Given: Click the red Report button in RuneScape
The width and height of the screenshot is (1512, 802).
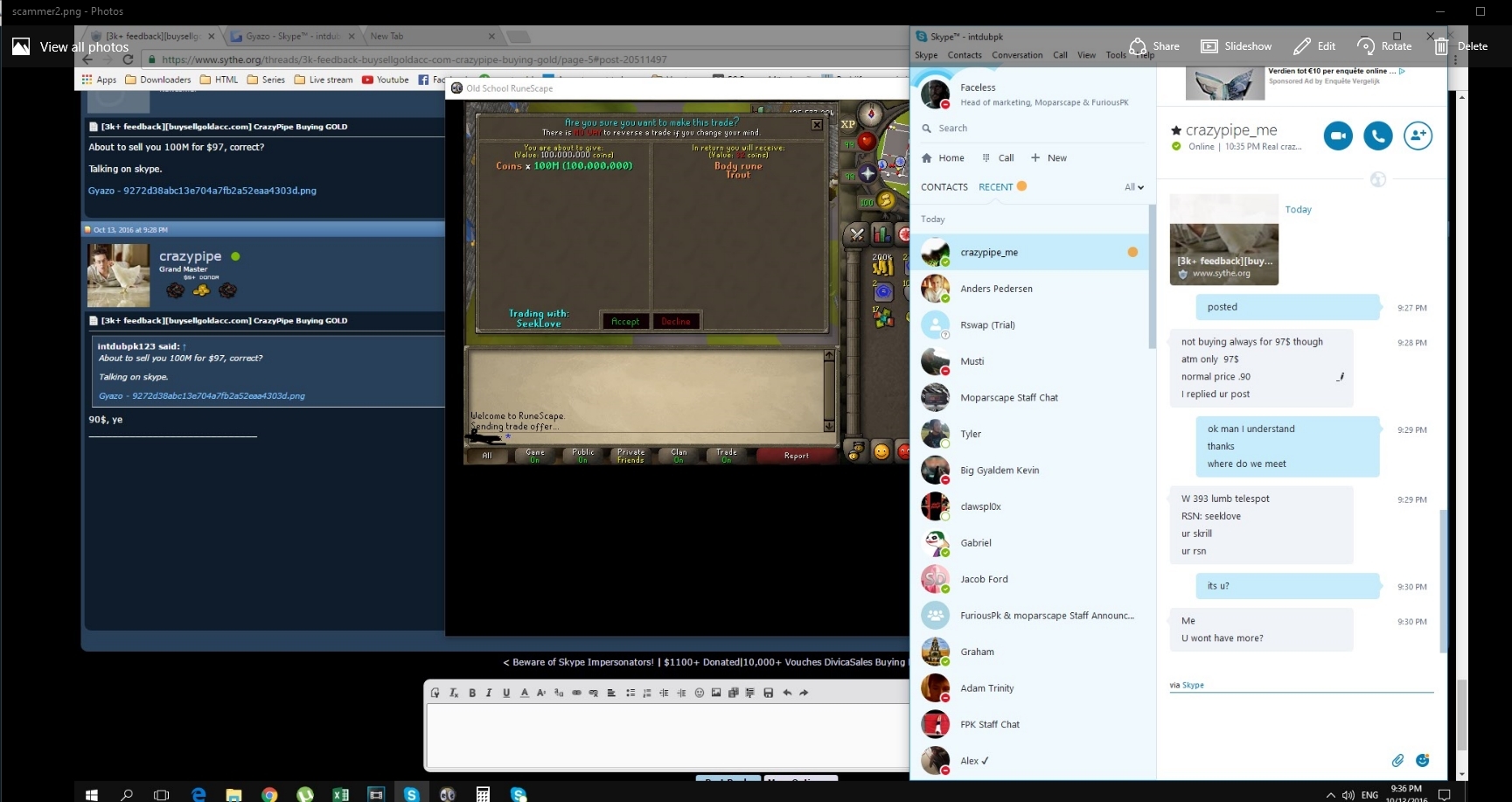Looking at the screenshot, I should coord(796,456).
